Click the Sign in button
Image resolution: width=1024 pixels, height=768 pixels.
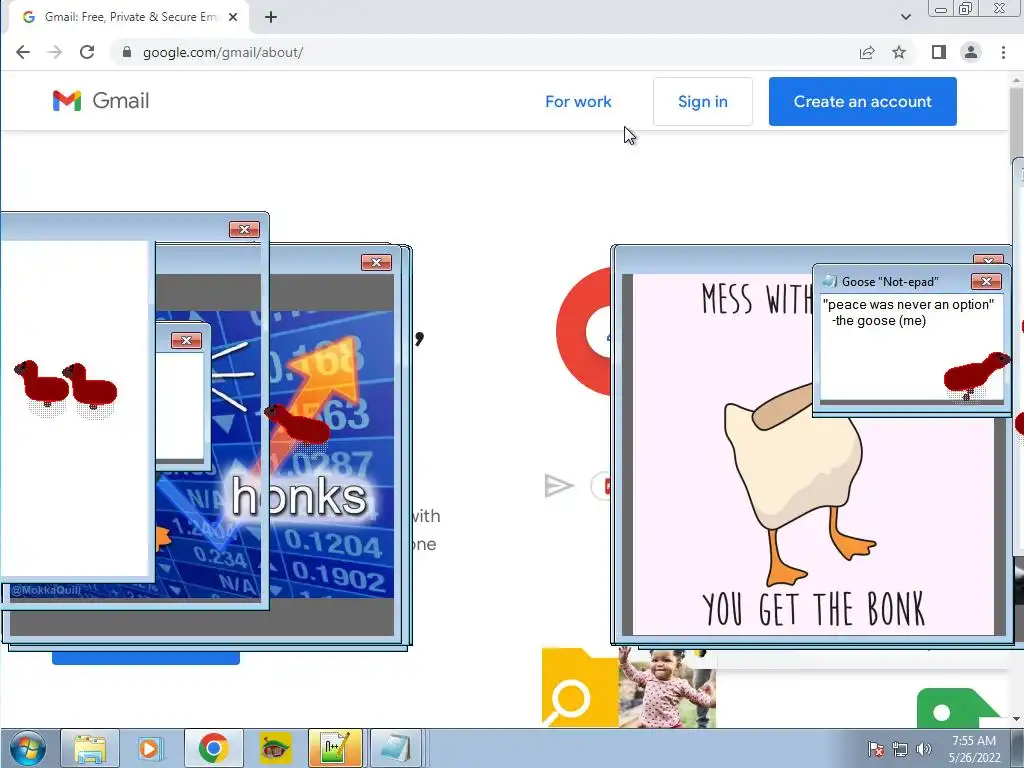coord(703,101)
